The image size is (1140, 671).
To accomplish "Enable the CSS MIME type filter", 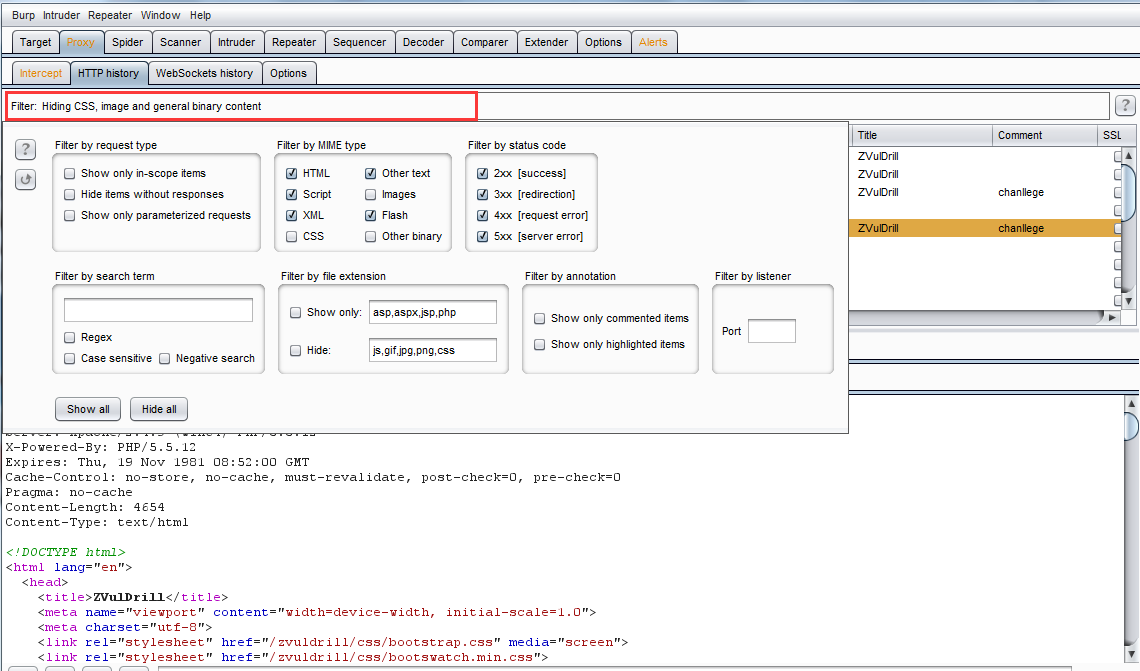I will [292, 236].
